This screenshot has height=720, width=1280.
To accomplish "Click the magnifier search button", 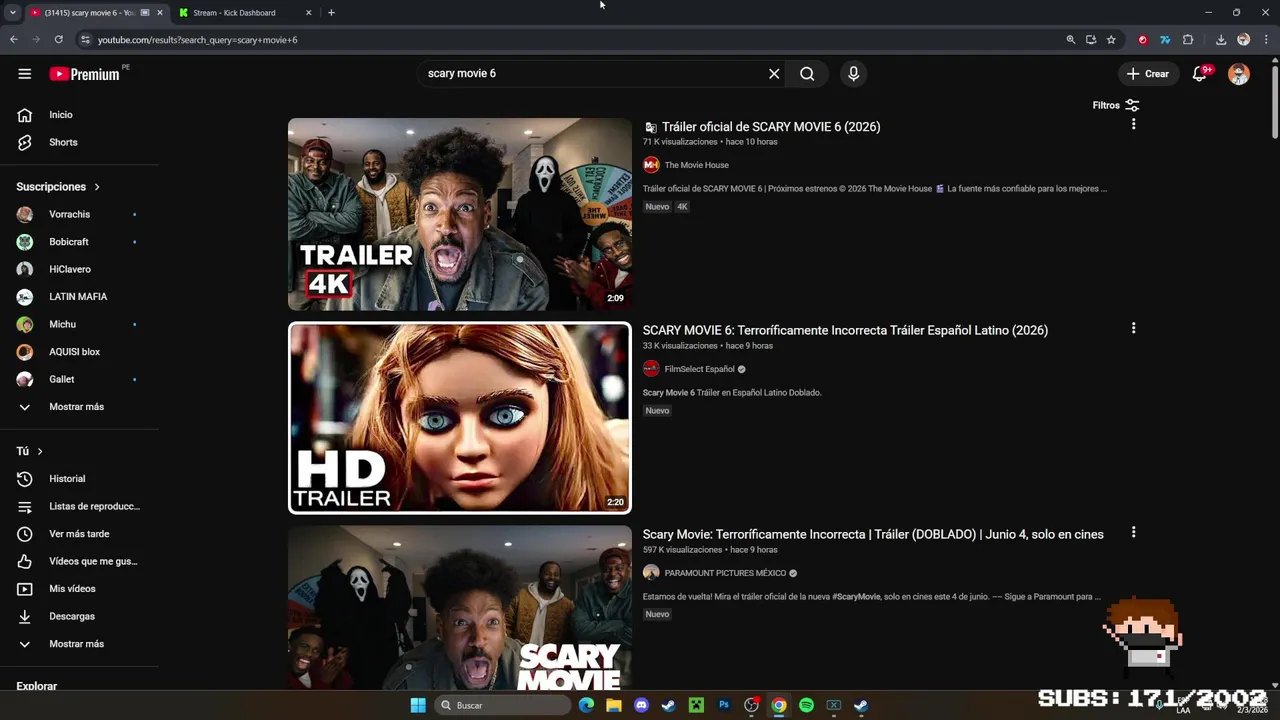I will point(807,74).
